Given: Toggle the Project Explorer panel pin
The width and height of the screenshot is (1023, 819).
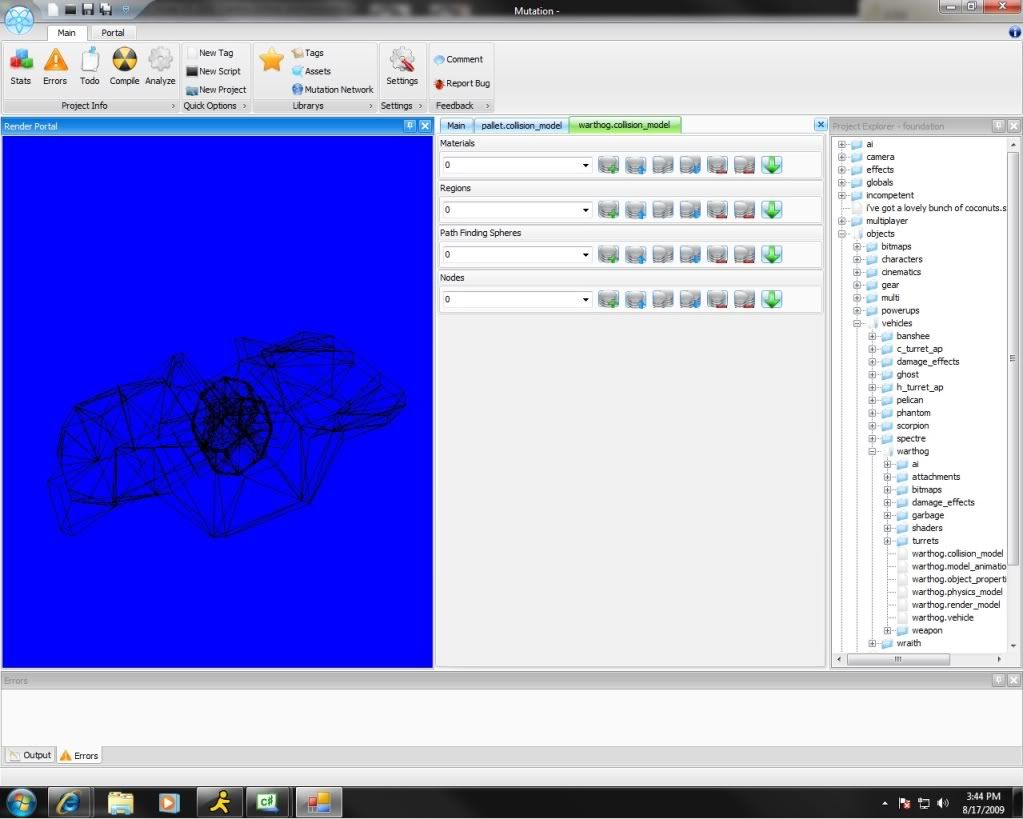Looking at the screenshot, I should click(x=998, y=126).
